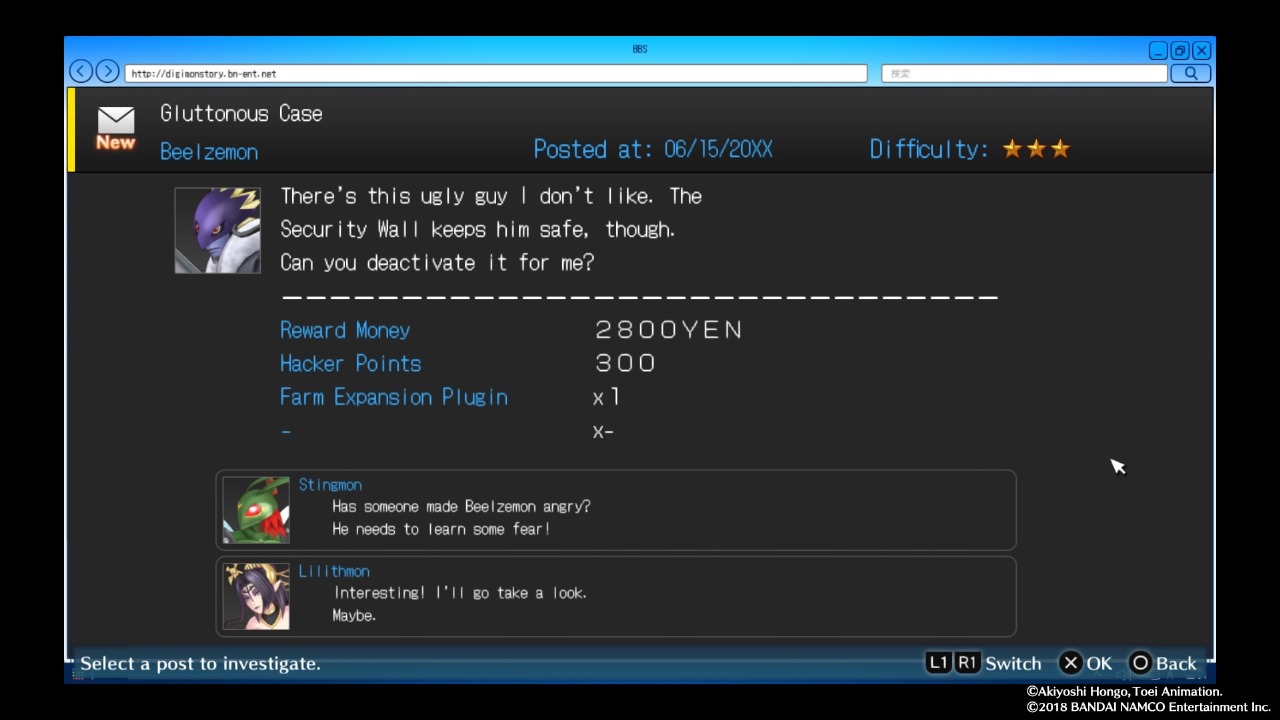Click the Lilithmon commenter name
Image resolution: width=1280 pixels, height=720 pixels.
334,570
